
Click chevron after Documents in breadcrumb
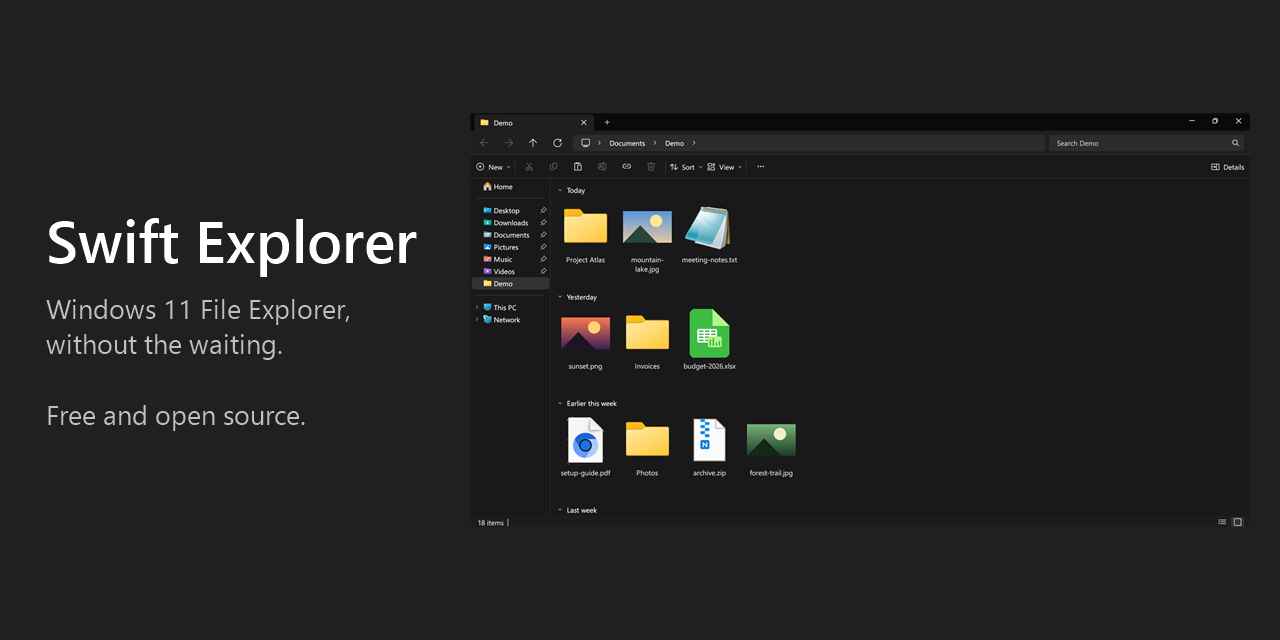point(655,143)
